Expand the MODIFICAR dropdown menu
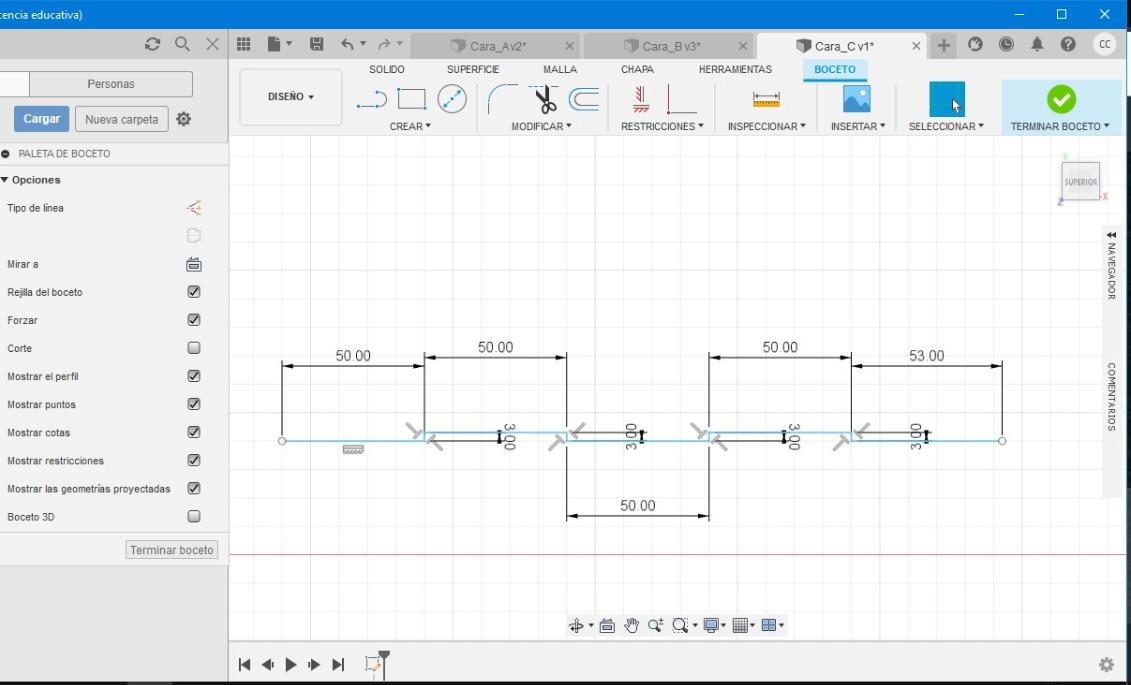The width and height of the screenshot is (1131, 685). coord(541,126)
